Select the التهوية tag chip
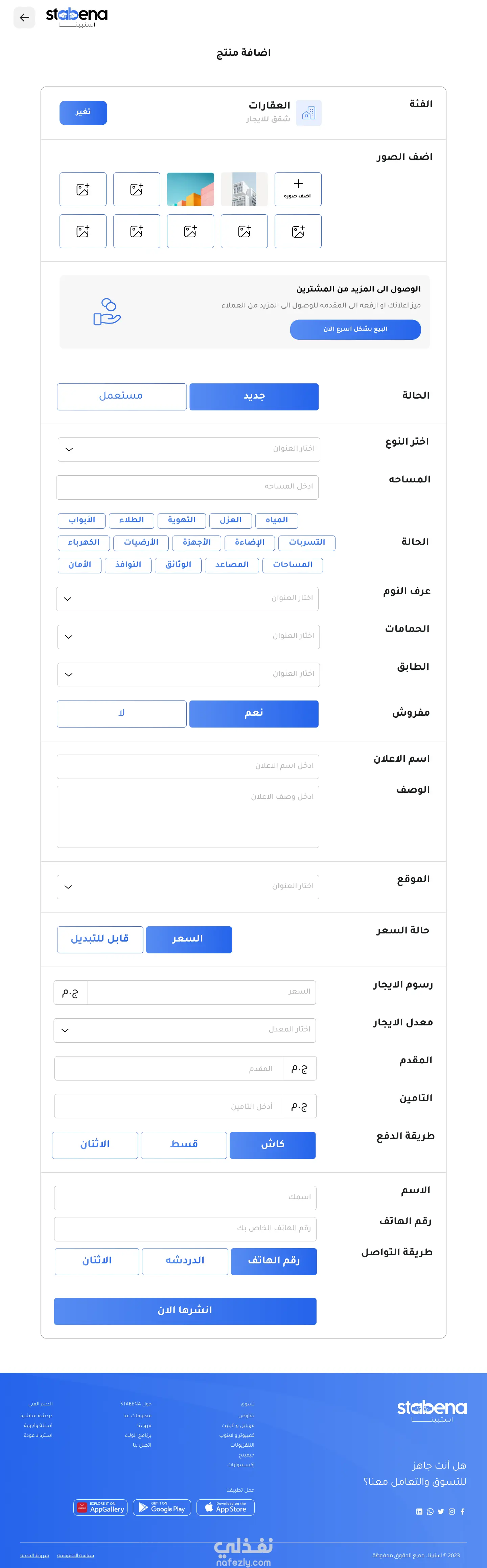Screen dimensions: 487x1568 tap(181, 520)
